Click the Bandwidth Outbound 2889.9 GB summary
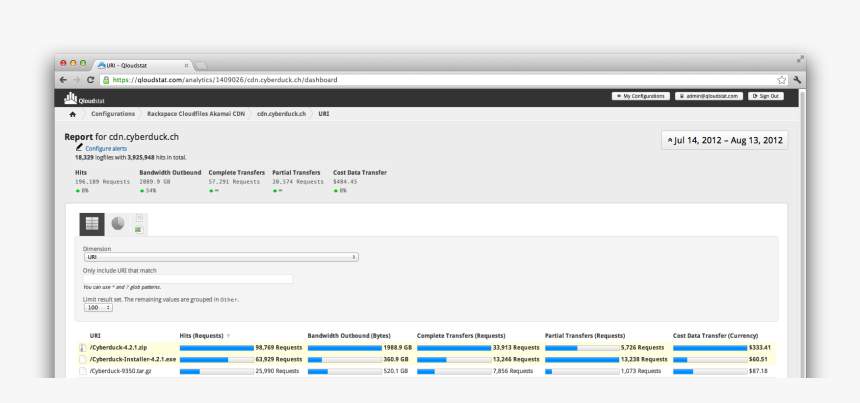 tap(157, 181)
